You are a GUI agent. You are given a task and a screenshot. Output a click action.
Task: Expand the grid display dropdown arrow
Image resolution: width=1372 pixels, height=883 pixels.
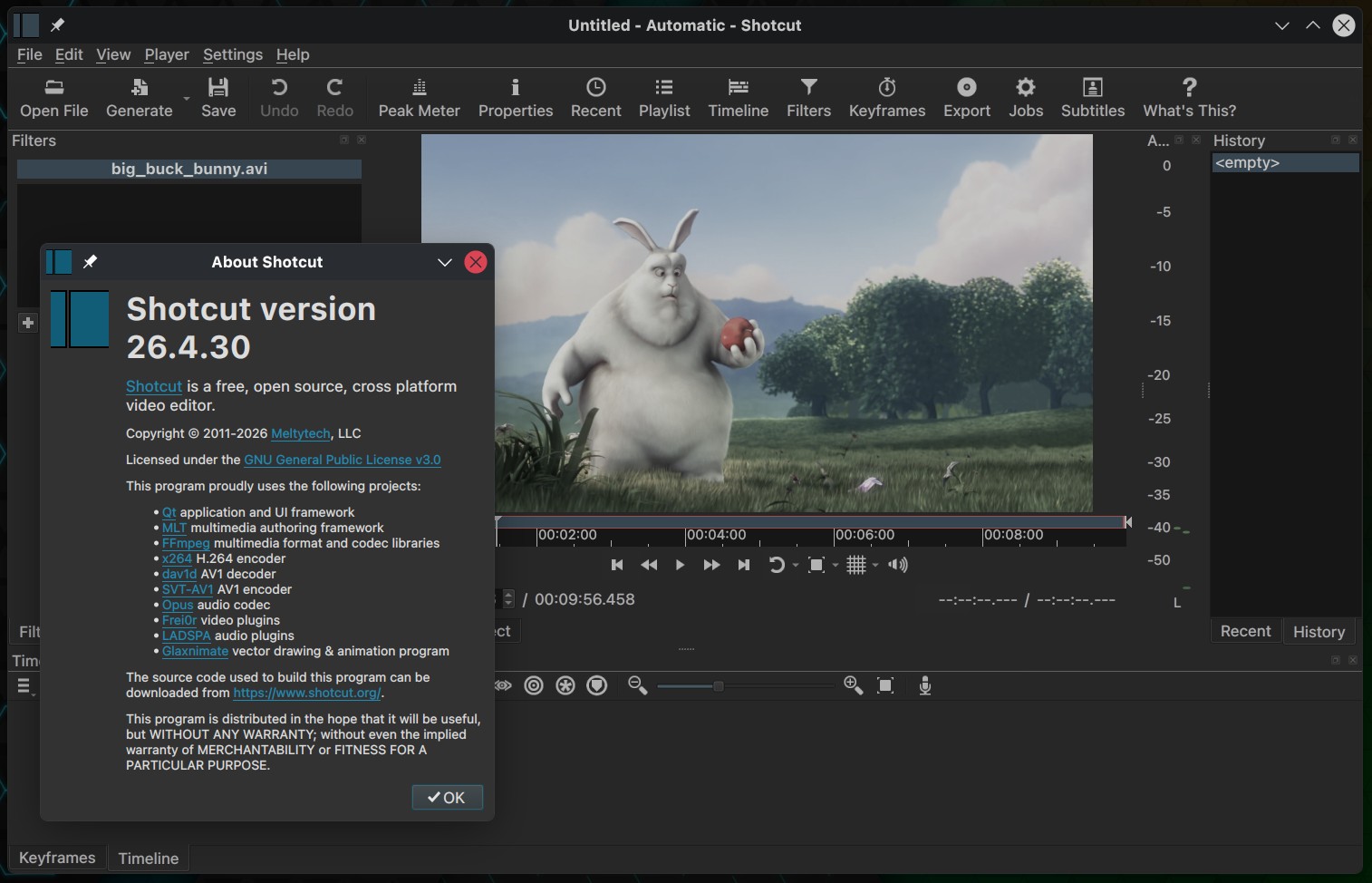875,566
